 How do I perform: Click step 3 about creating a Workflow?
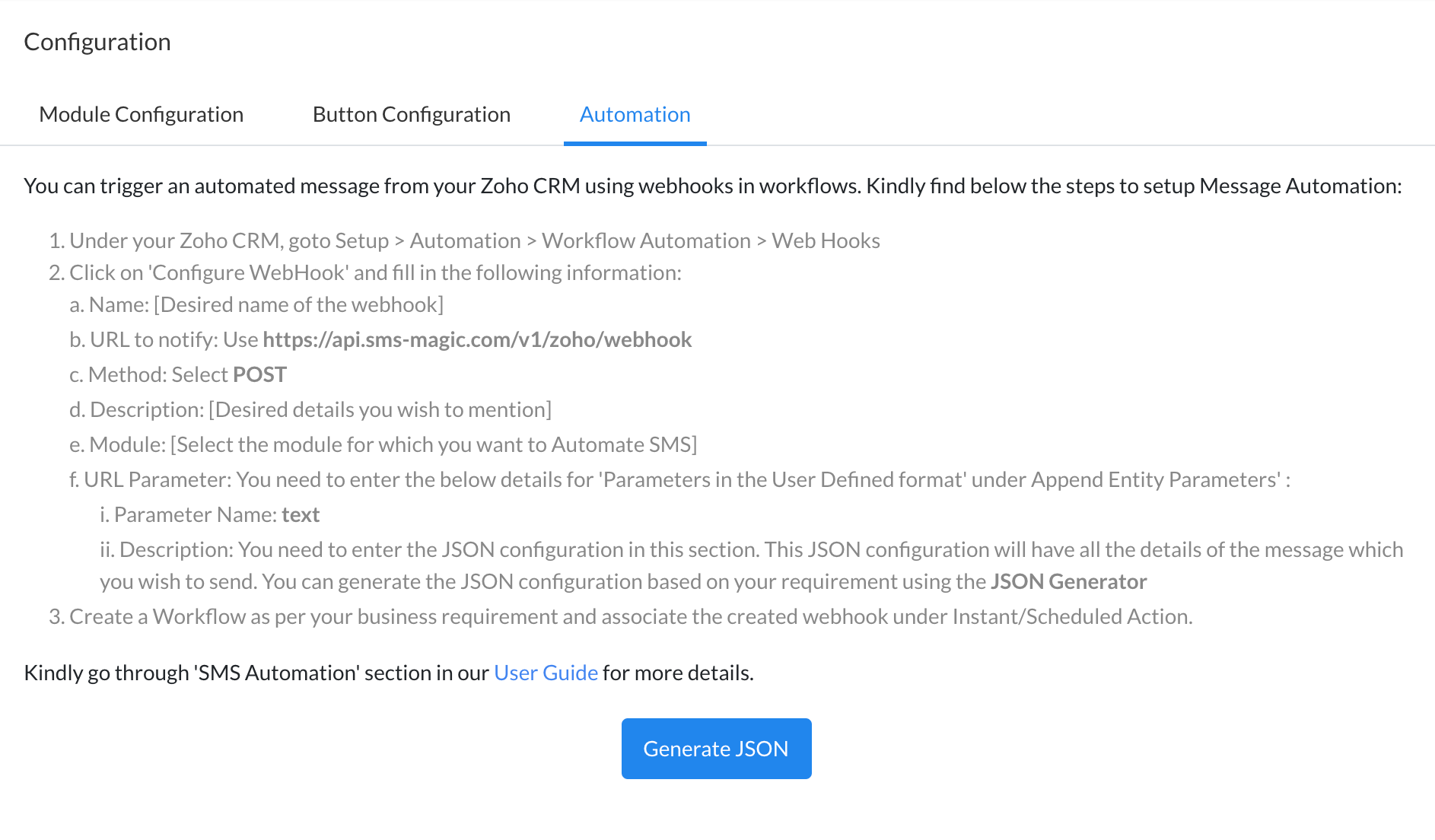tap(621, 616)
